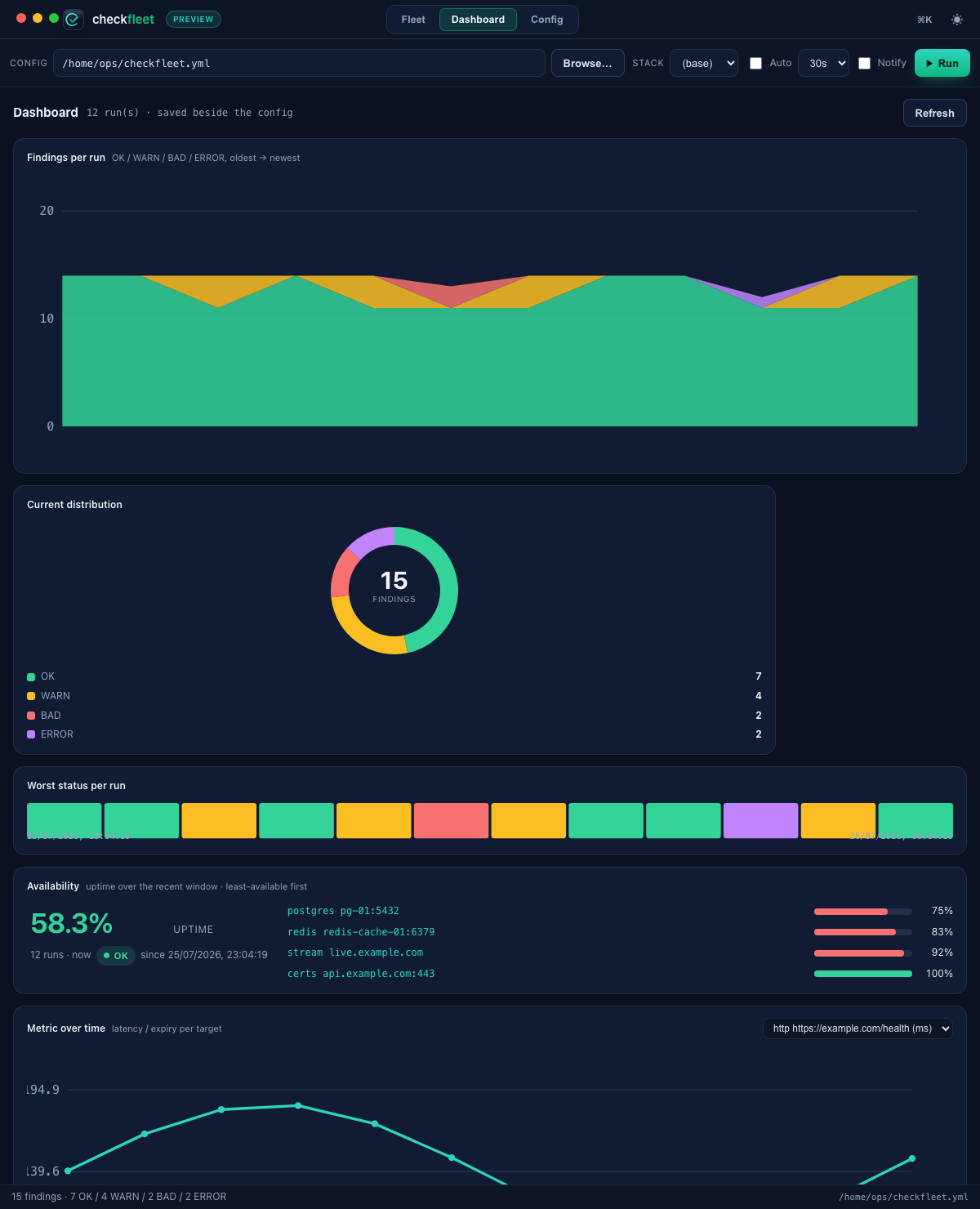This screenshot has height=1209, width=980.
Task: Open the 30s interval dropdown
Action: (x=823, y=63)
